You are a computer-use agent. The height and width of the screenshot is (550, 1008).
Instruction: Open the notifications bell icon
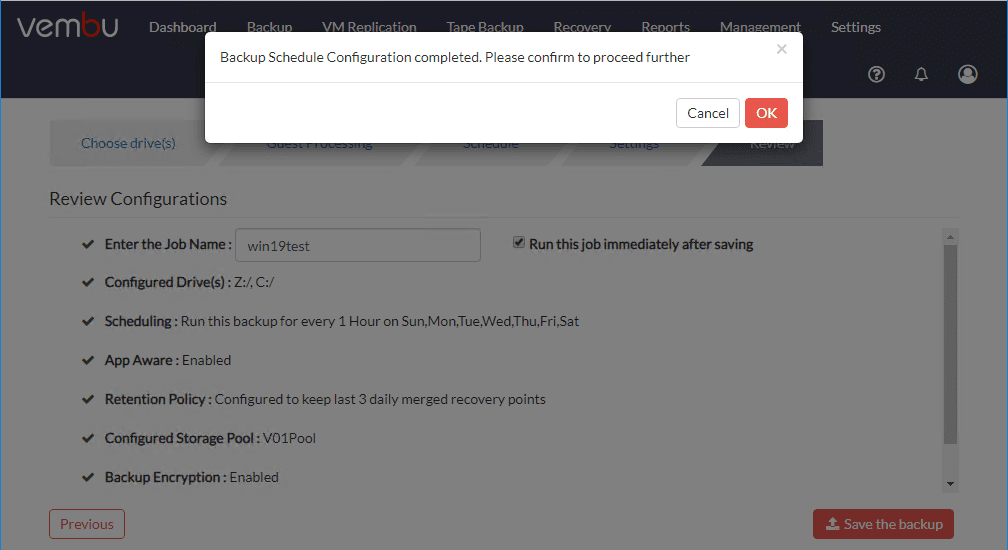tap(922, 74)
